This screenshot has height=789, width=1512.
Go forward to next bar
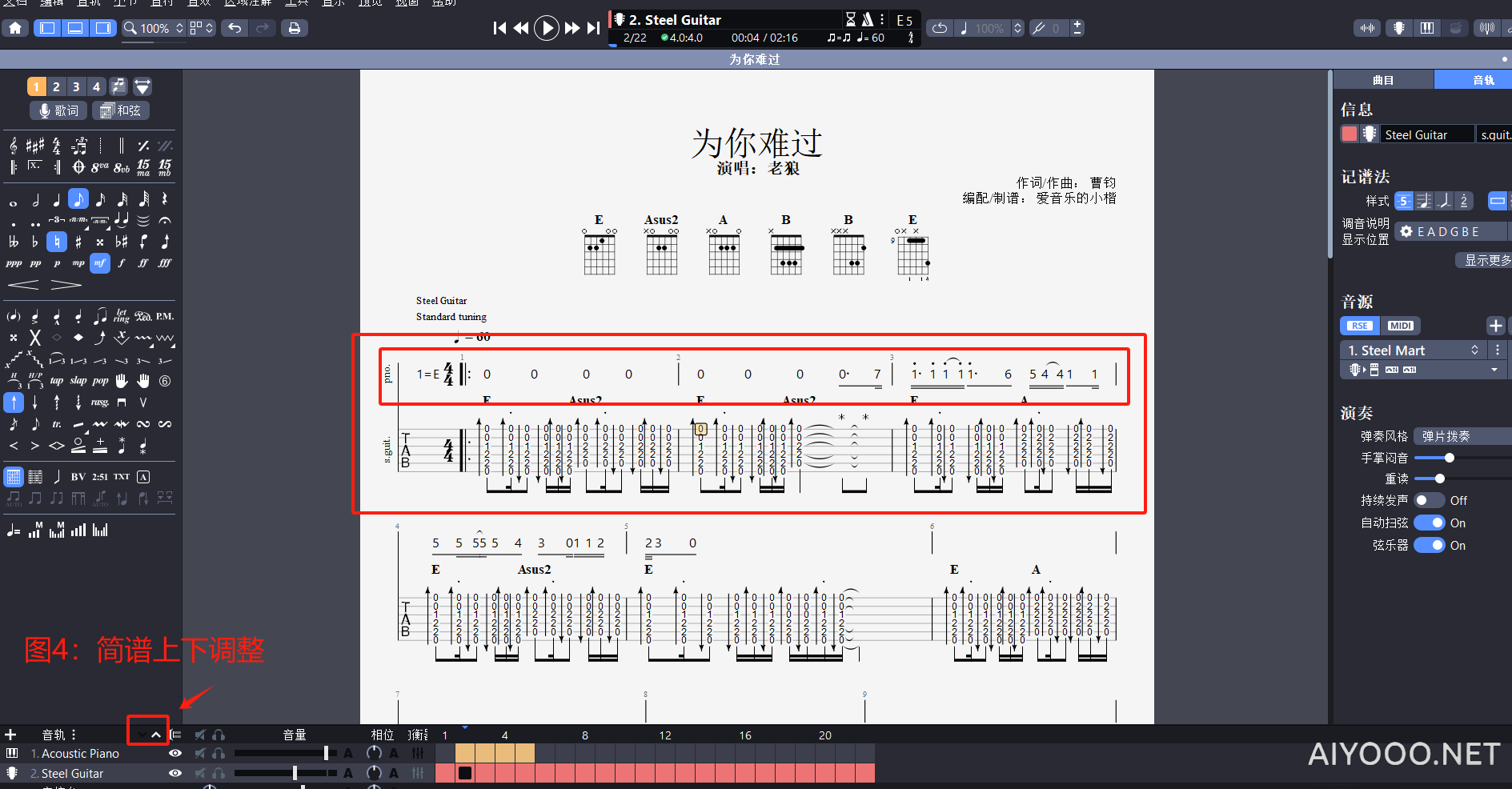point(572,28)
